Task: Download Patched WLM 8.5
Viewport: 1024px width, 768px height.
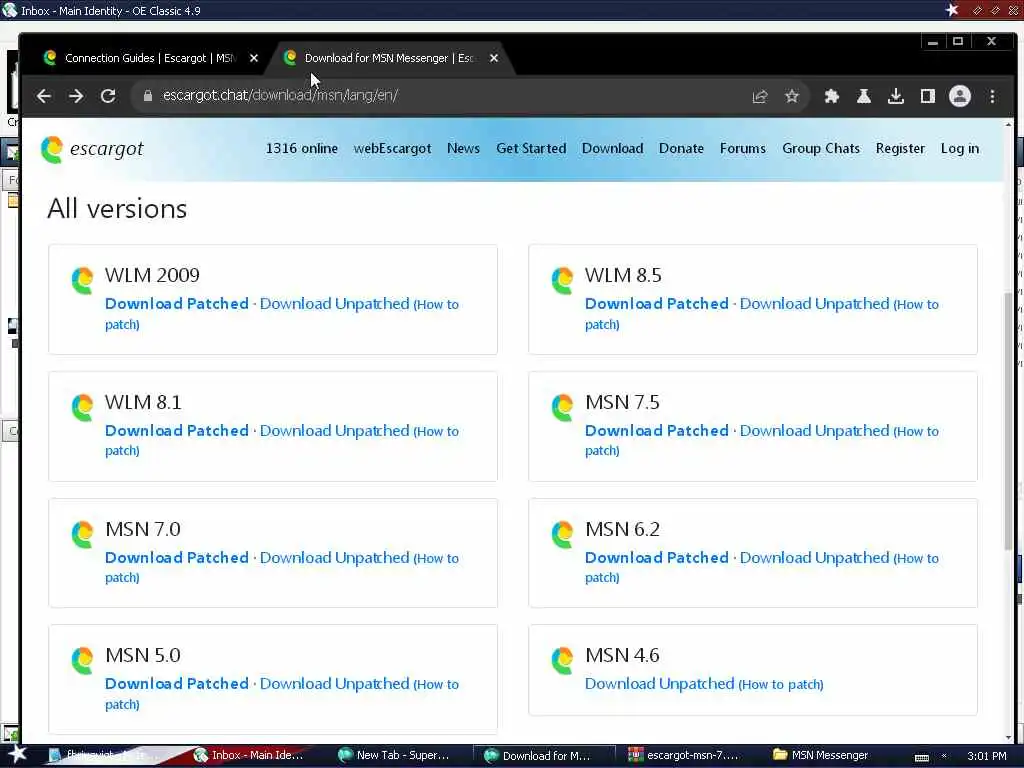Action: [x=657, y=304]
